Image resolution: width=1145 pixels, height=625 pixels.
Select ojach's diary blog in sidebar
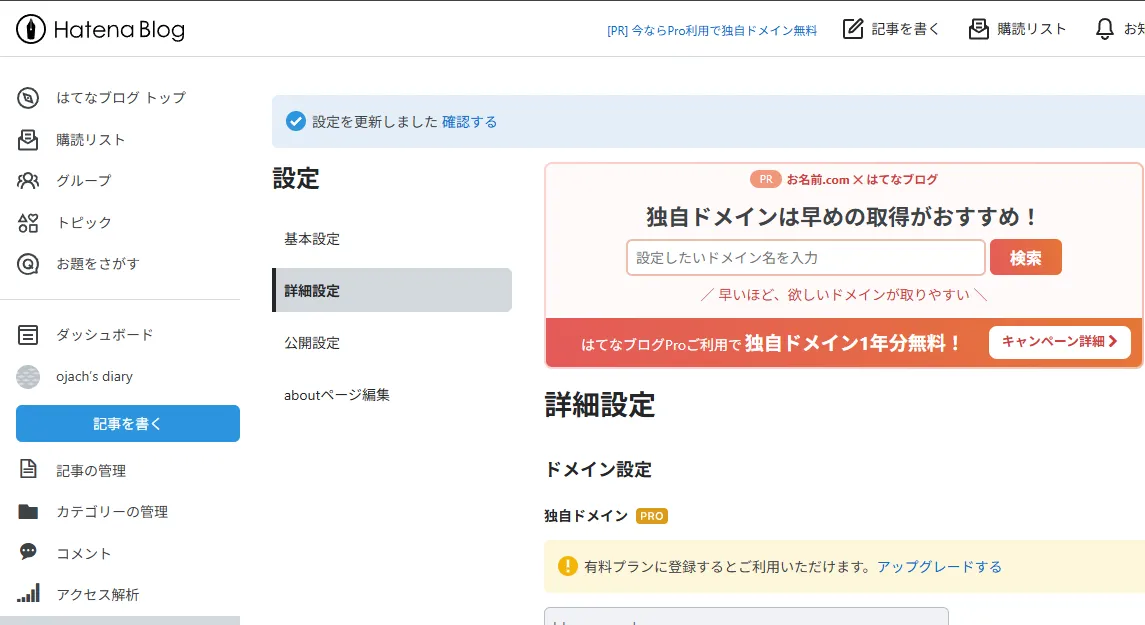[x=94, y=377]
